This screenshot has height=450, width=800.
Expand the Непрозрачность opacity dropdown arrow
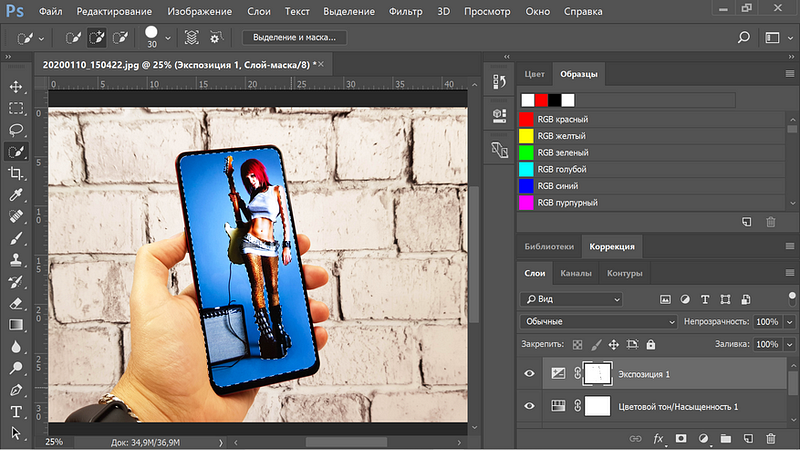[x=789, y=322]
